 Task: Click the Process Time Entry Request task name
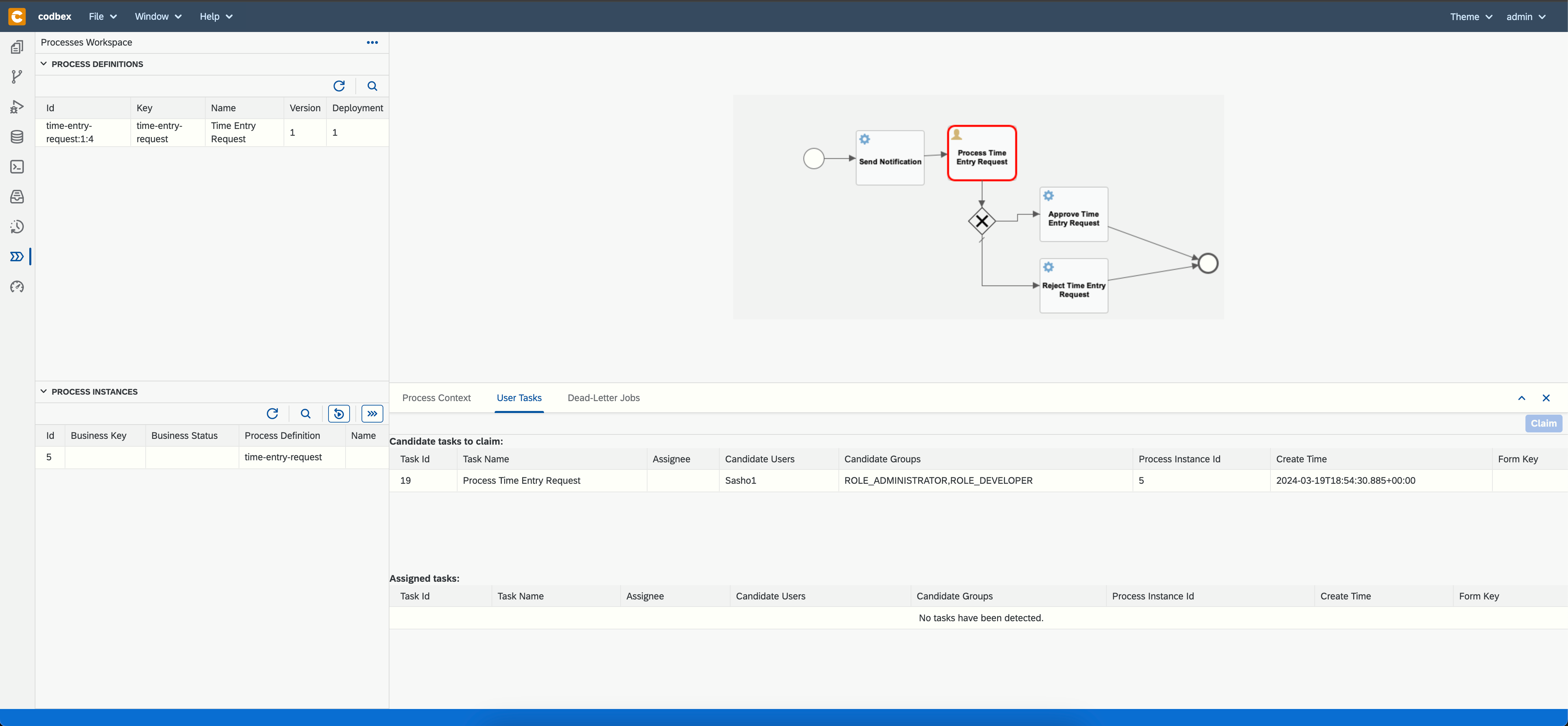point(522,480)
